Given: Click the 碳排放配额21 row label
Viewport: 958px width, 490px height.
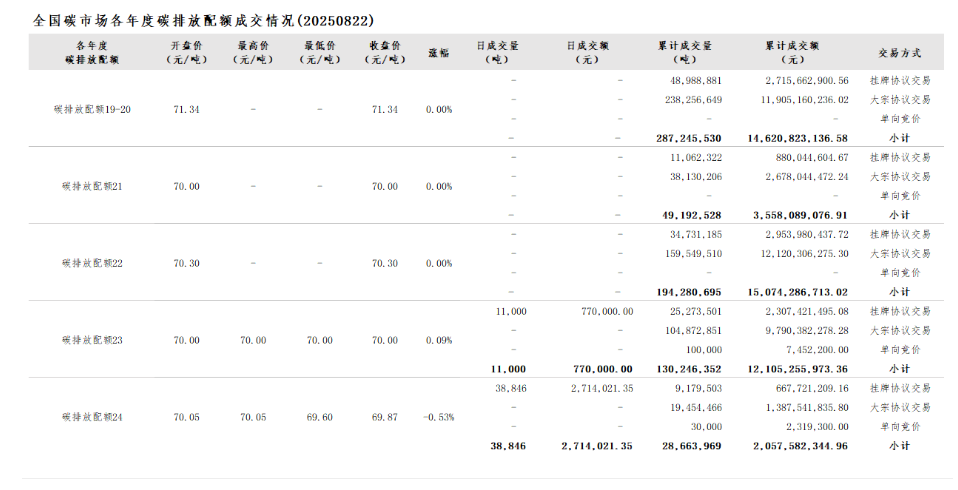Looking at the screenshot, I should 92,187.
